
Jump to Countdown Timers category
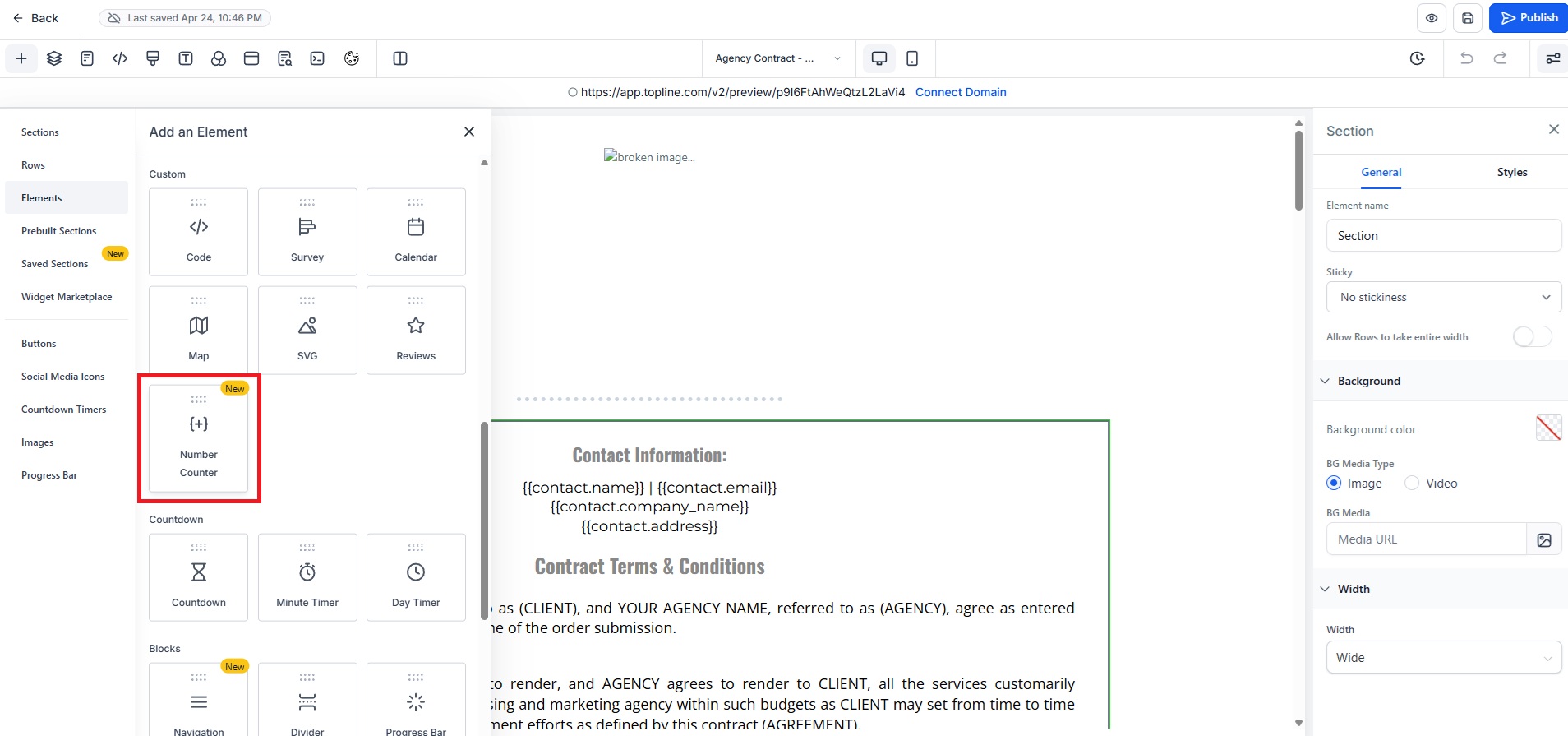[x=63, y=410]
